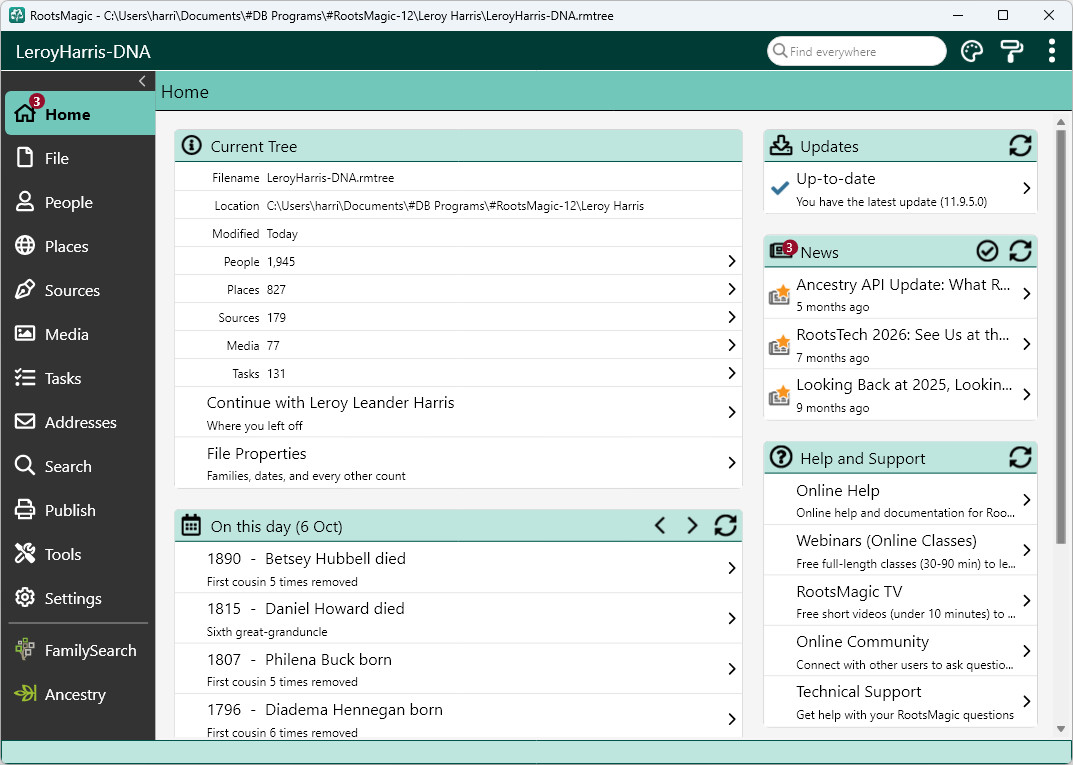The height and width of the screenshot is (765, 1073).
Task: Expand the People 1,945 row
Action: (x=458, y=261)
